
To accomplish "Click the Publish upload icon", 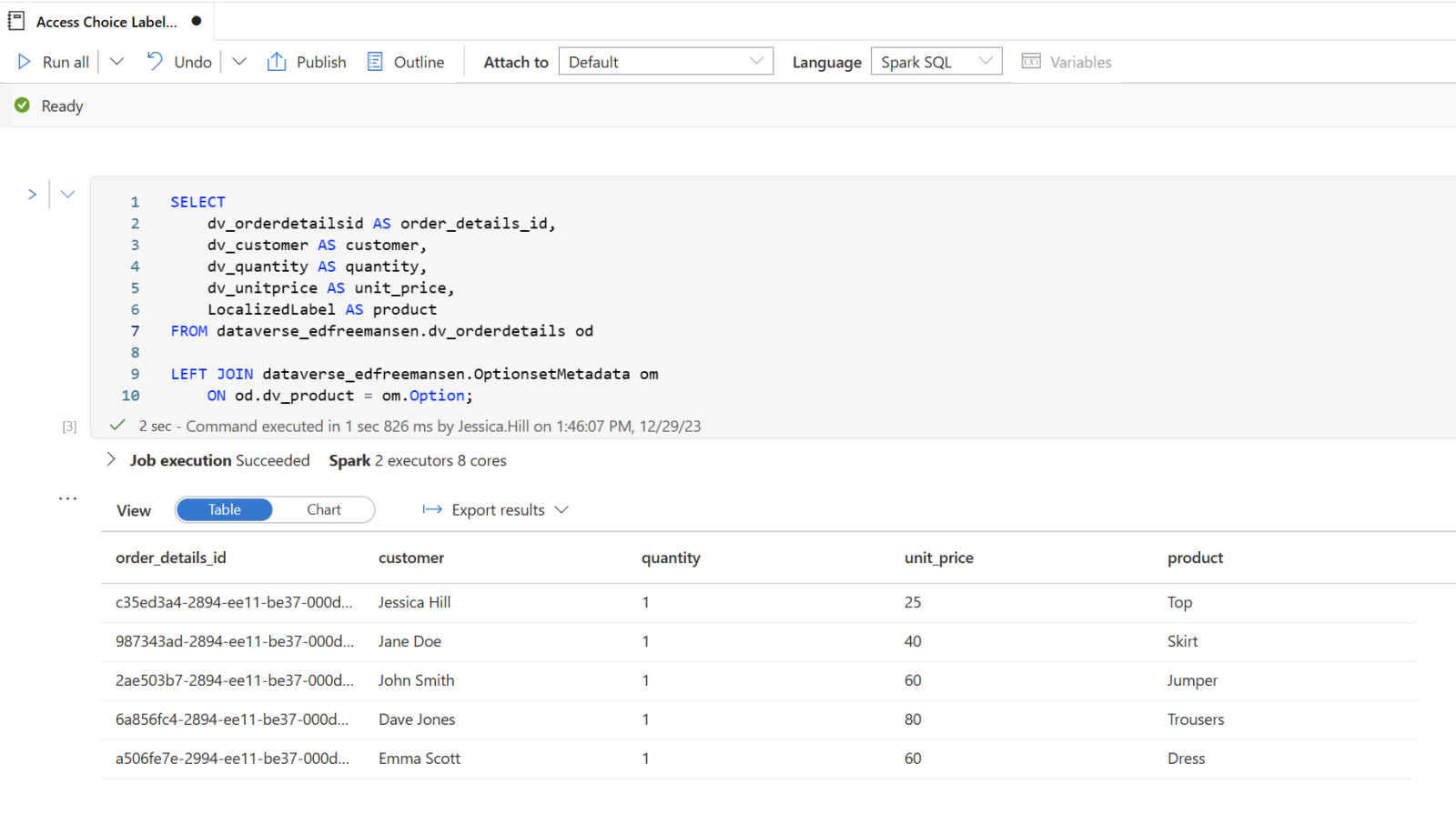I will coord(277,62).
